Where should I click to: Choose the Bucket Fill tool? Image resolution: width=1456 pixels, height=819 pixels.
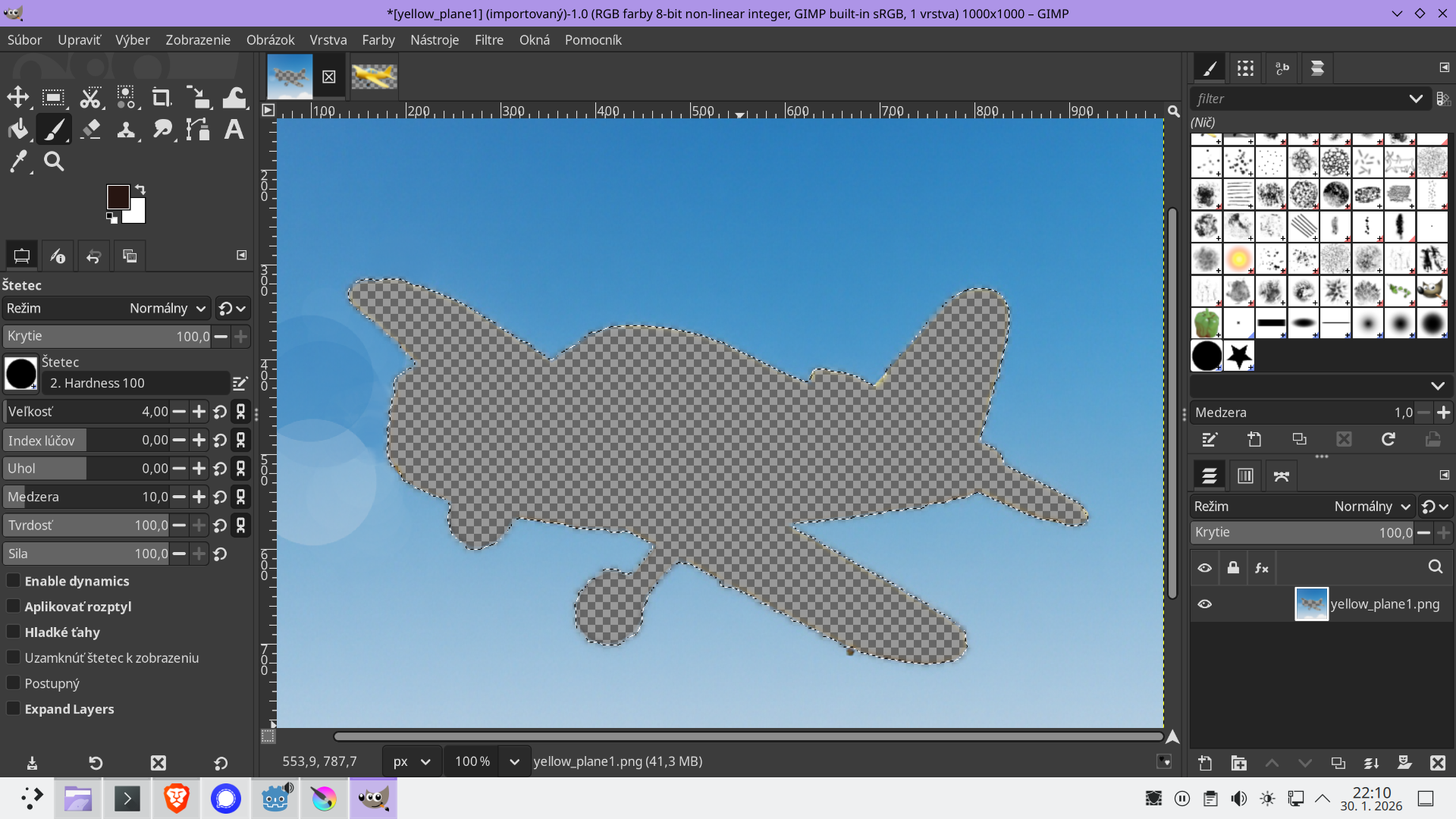point(18,129)
